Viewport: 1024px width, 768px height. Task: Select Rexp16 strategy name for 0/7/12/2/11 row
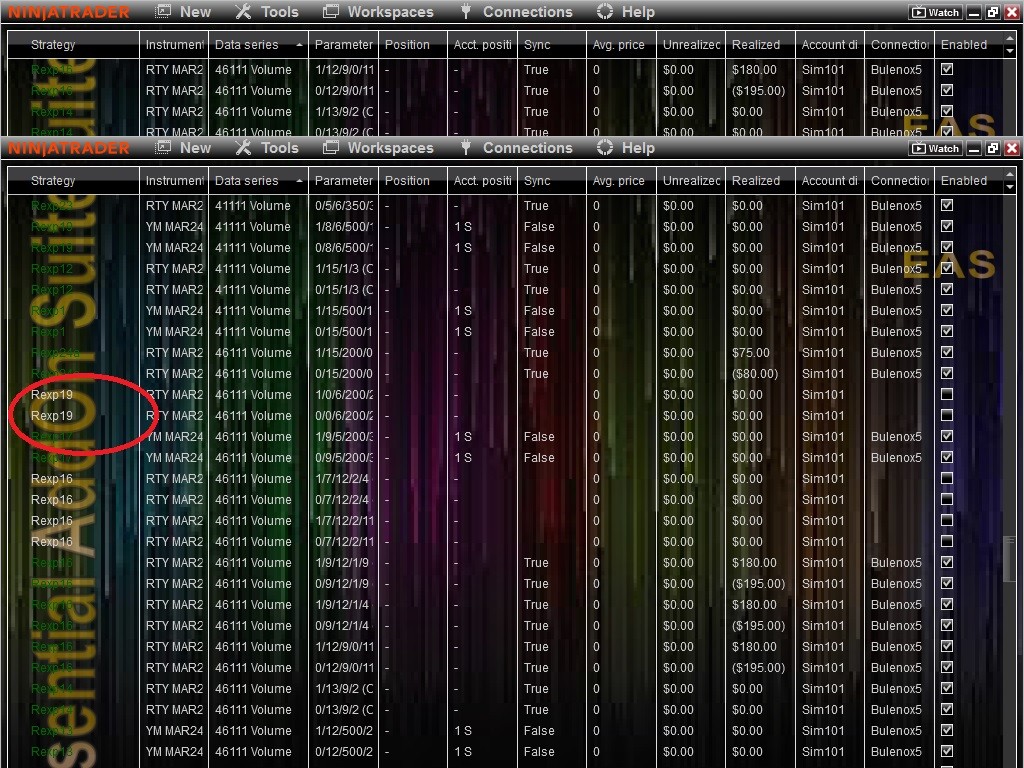click(52, 541)
